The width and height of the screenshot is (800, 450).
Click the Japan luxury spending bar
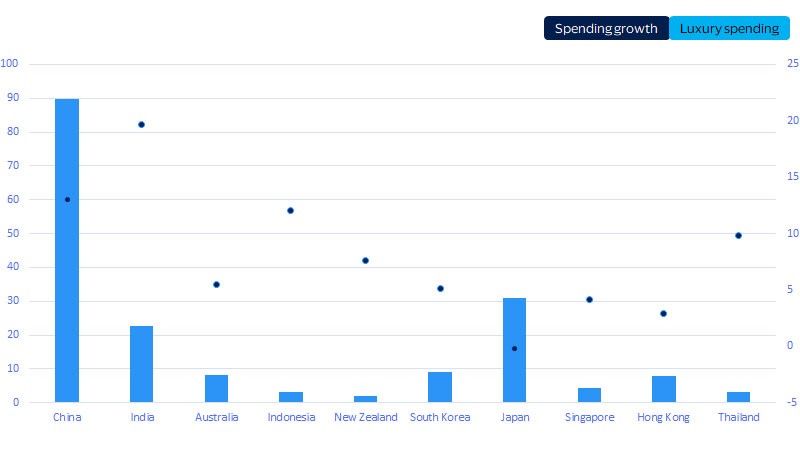click(x=514, y=350)
